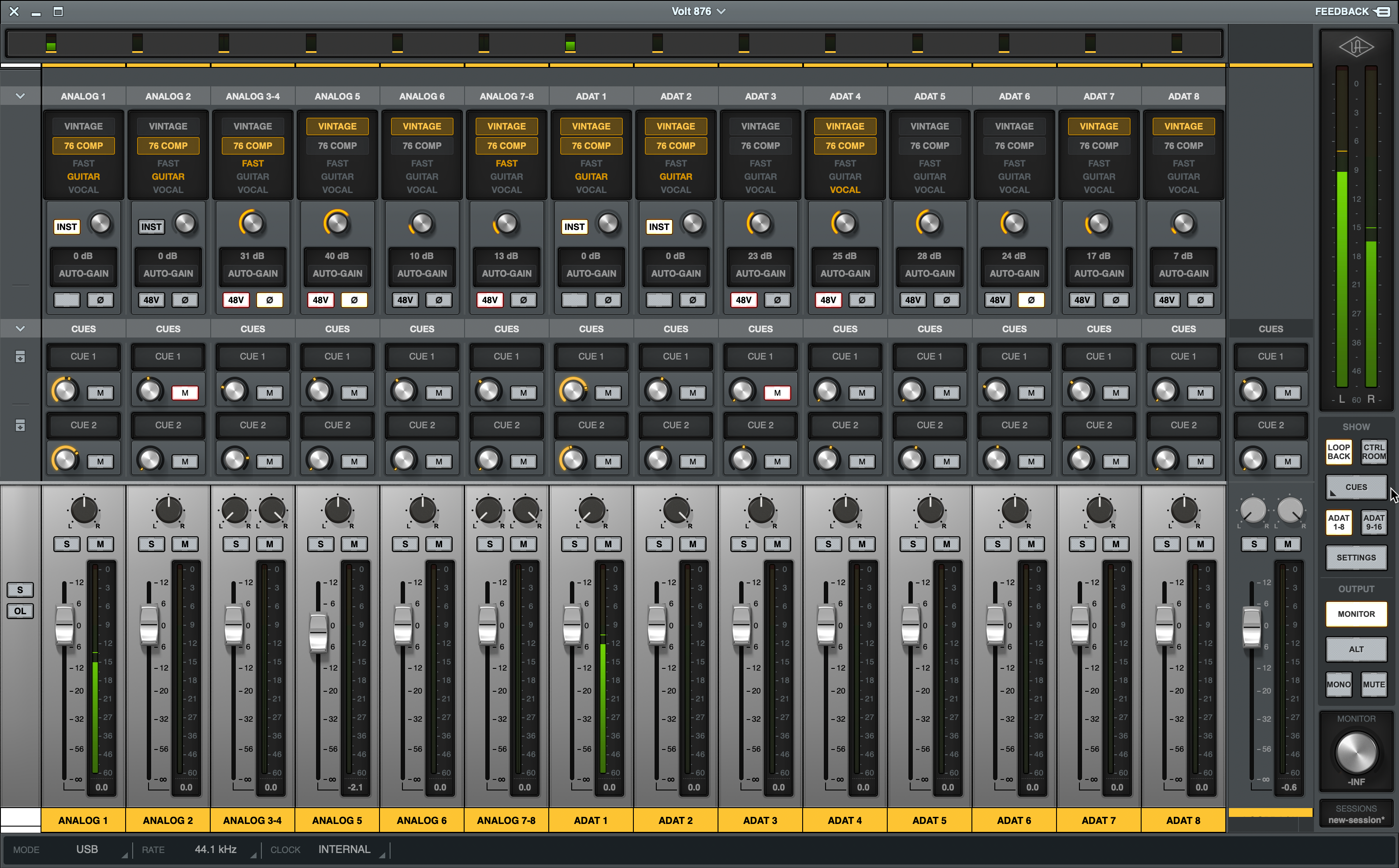Click the ANALOG 2 pan knob

[x=168, y=510]
